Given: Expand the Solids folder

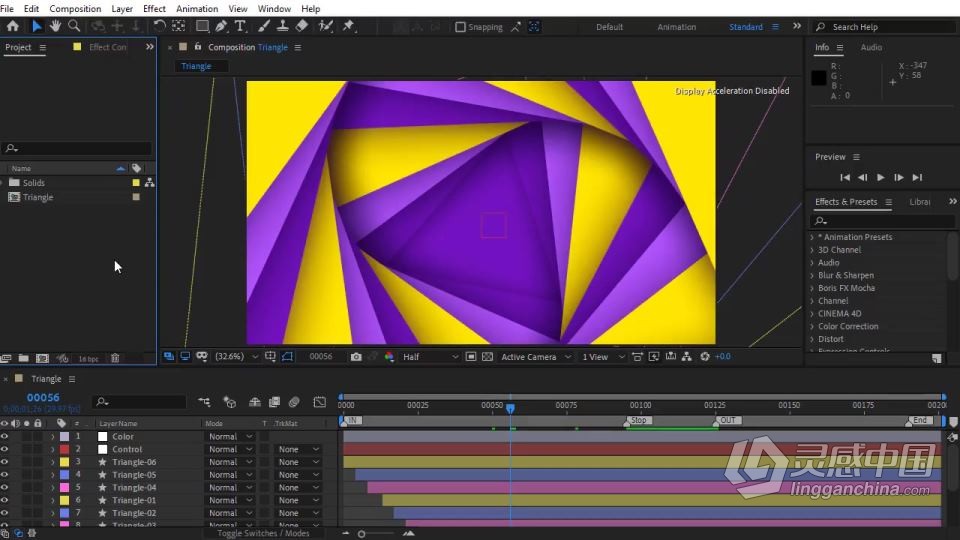Looking at the screenshot, I should [x=3, y=182].
